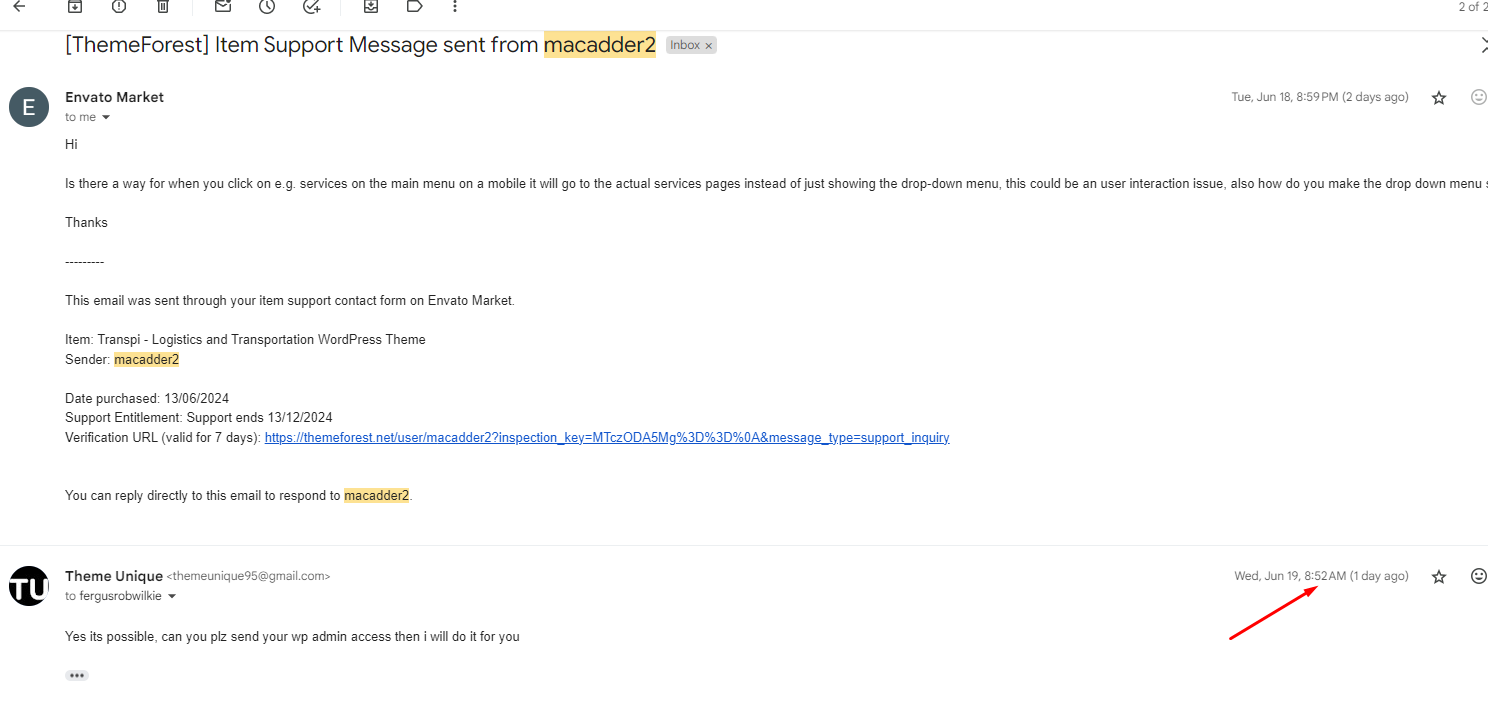The width and height of the screenshot is (1488, 719).
Task: Open the Move to folder icon
Action: pos(371,6)
